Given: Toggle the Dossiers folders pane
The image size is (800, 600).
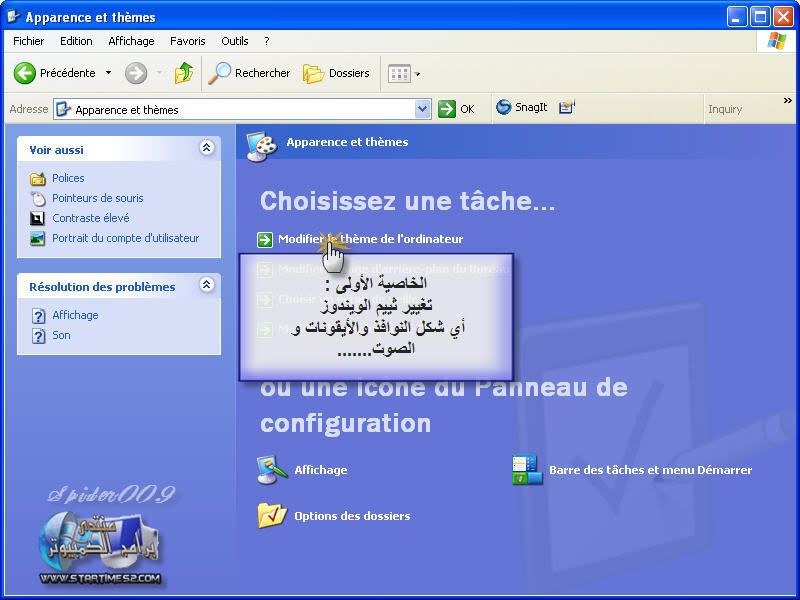Looking at the screenshot, I should (x=336, y=73).
